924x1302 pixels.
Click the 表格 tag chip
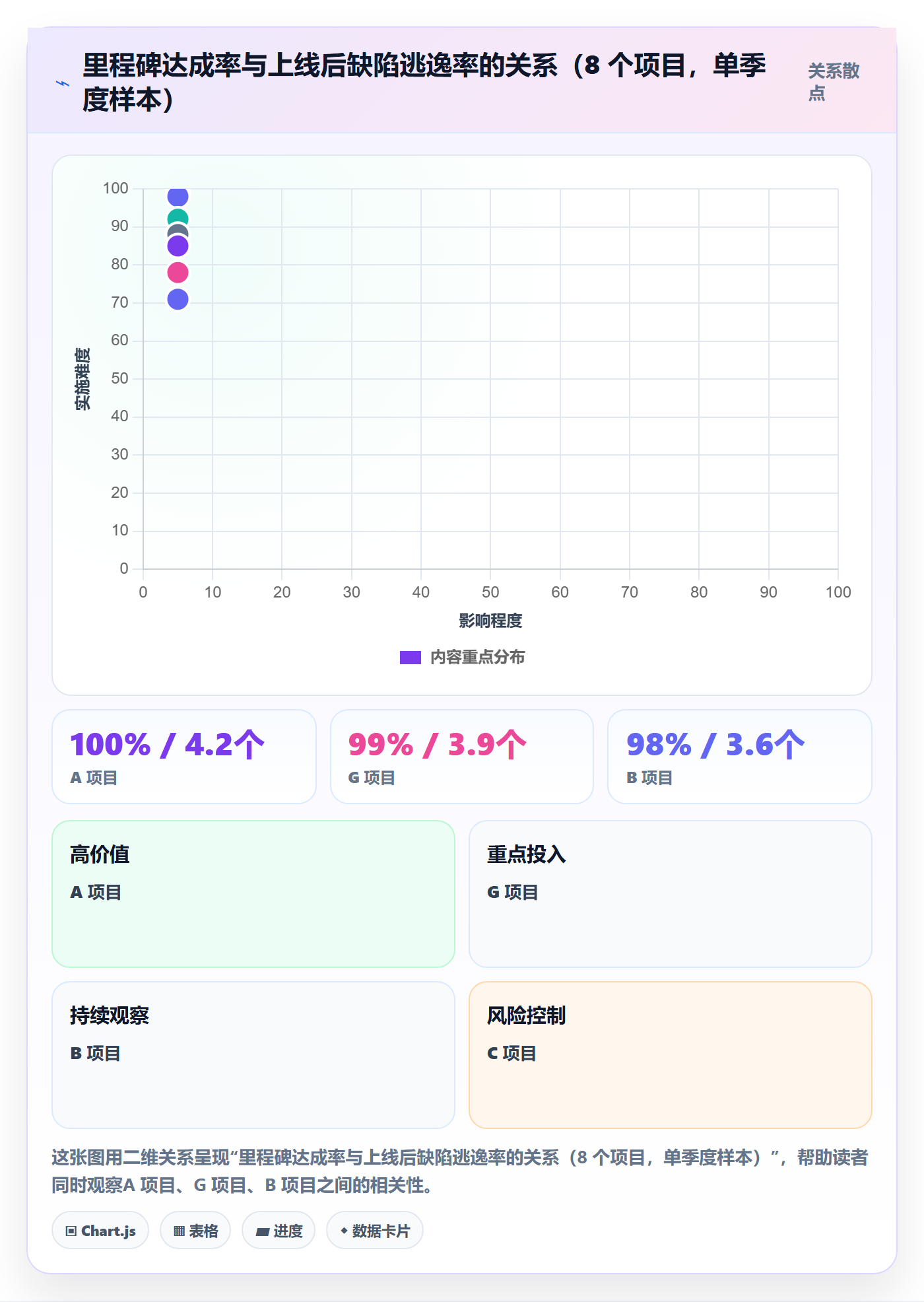coord(195,1231)
